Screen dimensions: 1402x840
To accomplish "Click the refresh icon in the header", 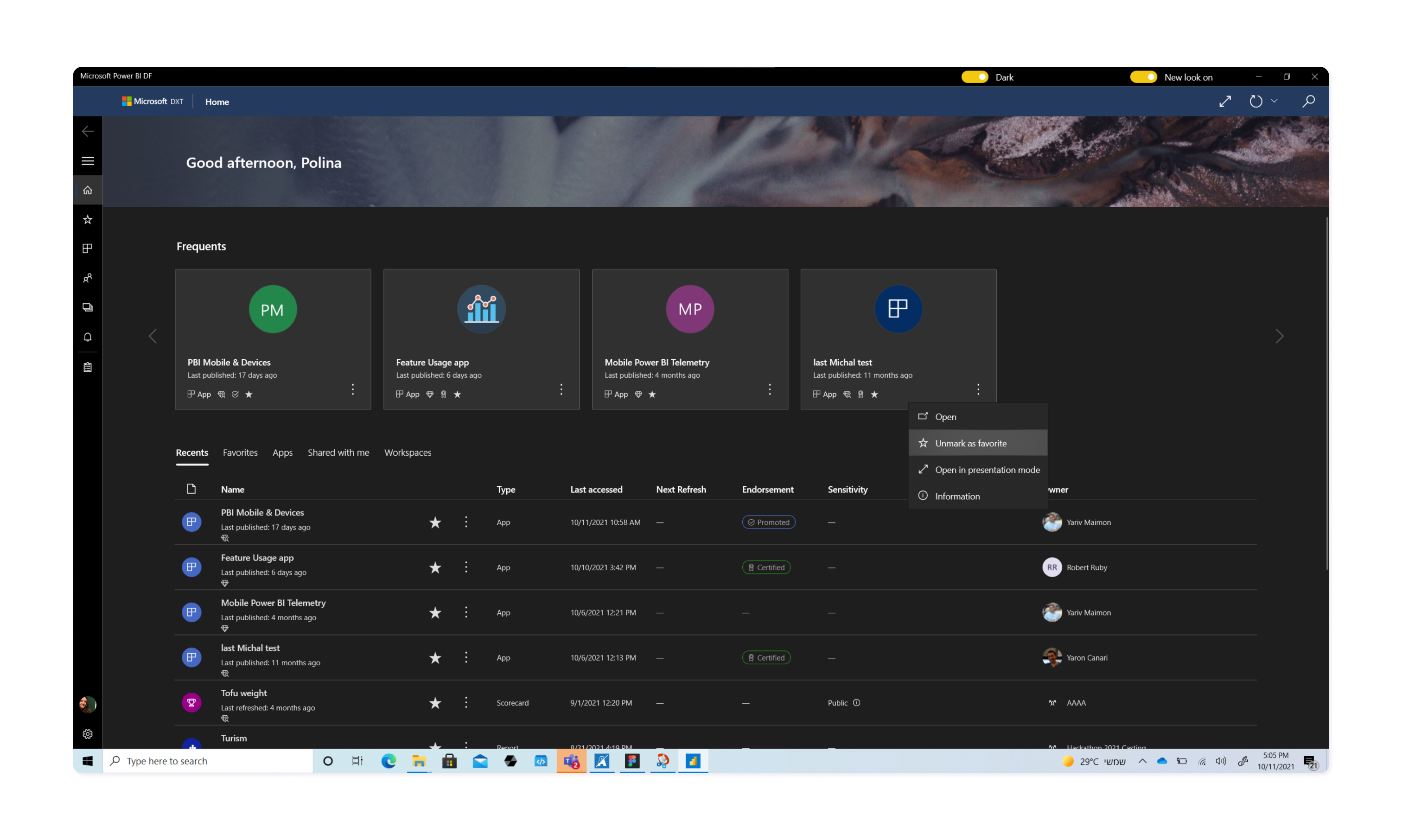I will tap(1255, 102).
